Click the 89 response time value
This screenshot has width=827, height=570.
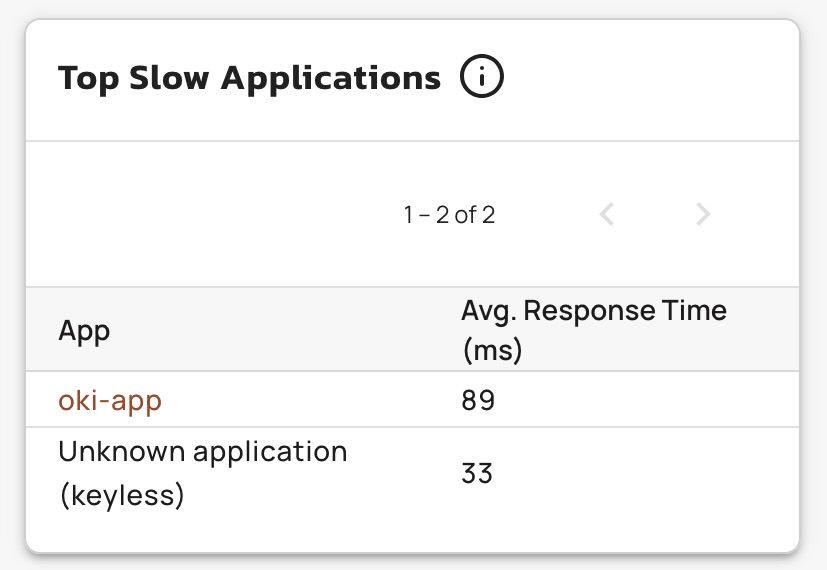tap(478, 400)
